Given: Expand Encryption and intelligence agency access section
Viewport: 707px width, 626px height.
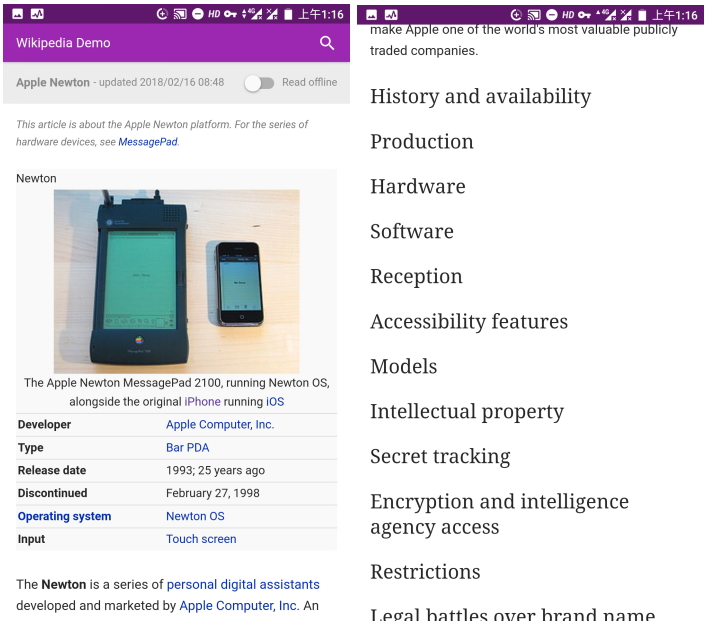Looking at the screenshot, I should pyautogui.click(x=500, y=514).
